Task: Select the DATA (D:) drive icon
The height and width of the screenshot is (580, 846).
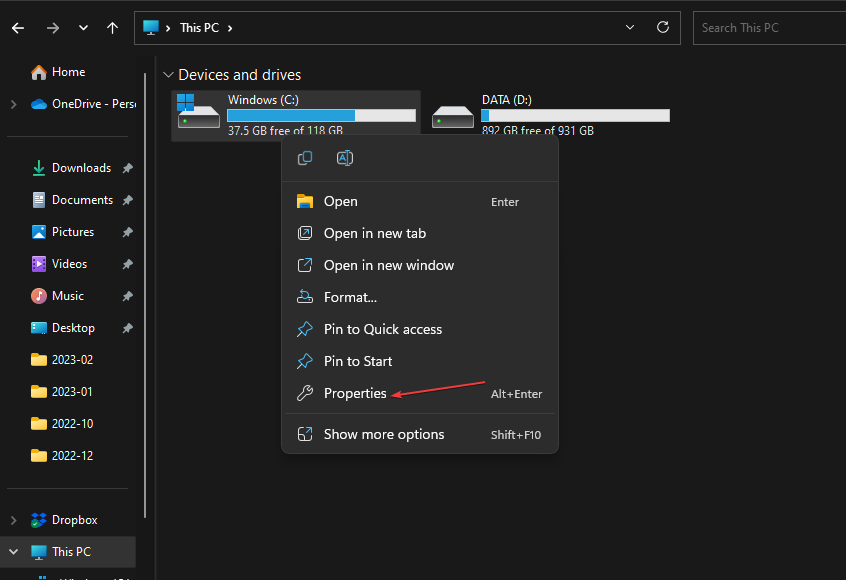Action: (x=453, y=116)
